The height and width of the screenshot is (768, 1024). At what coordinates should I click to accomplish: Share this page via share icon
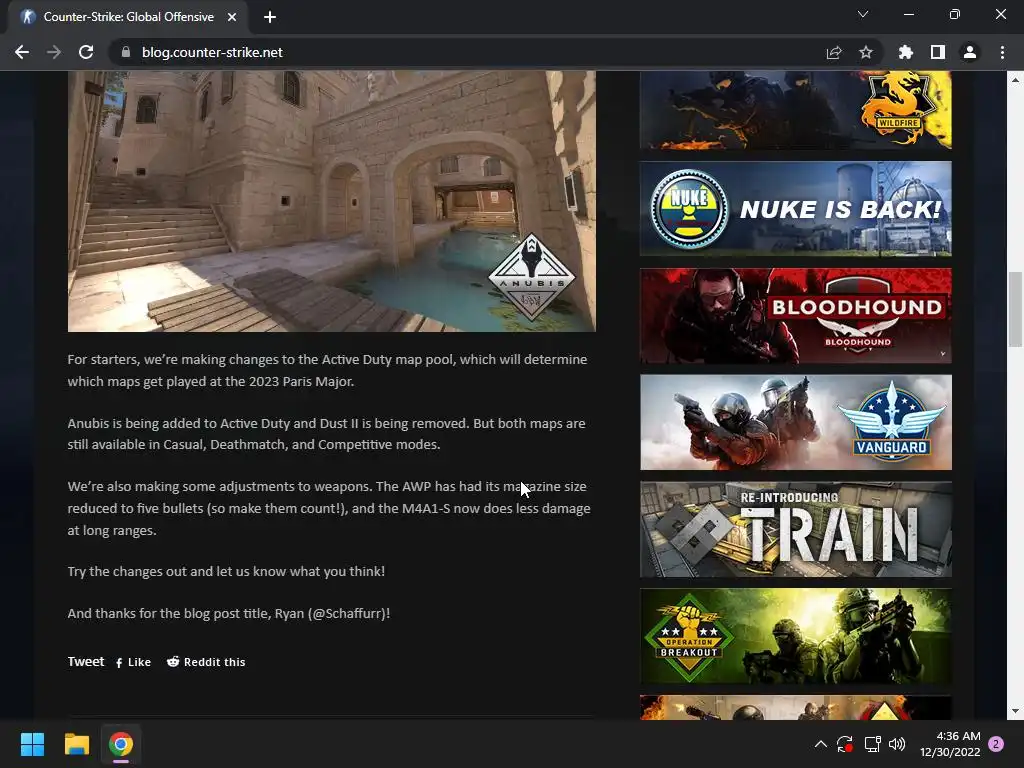[834, 52]
